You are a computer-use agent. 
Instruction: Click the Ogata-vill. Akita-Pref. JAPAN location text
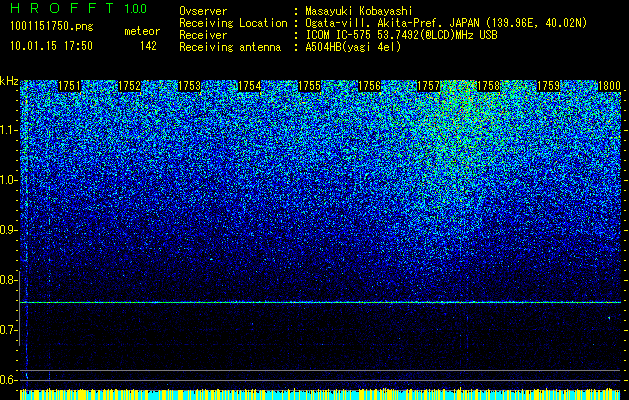[446, 23]
